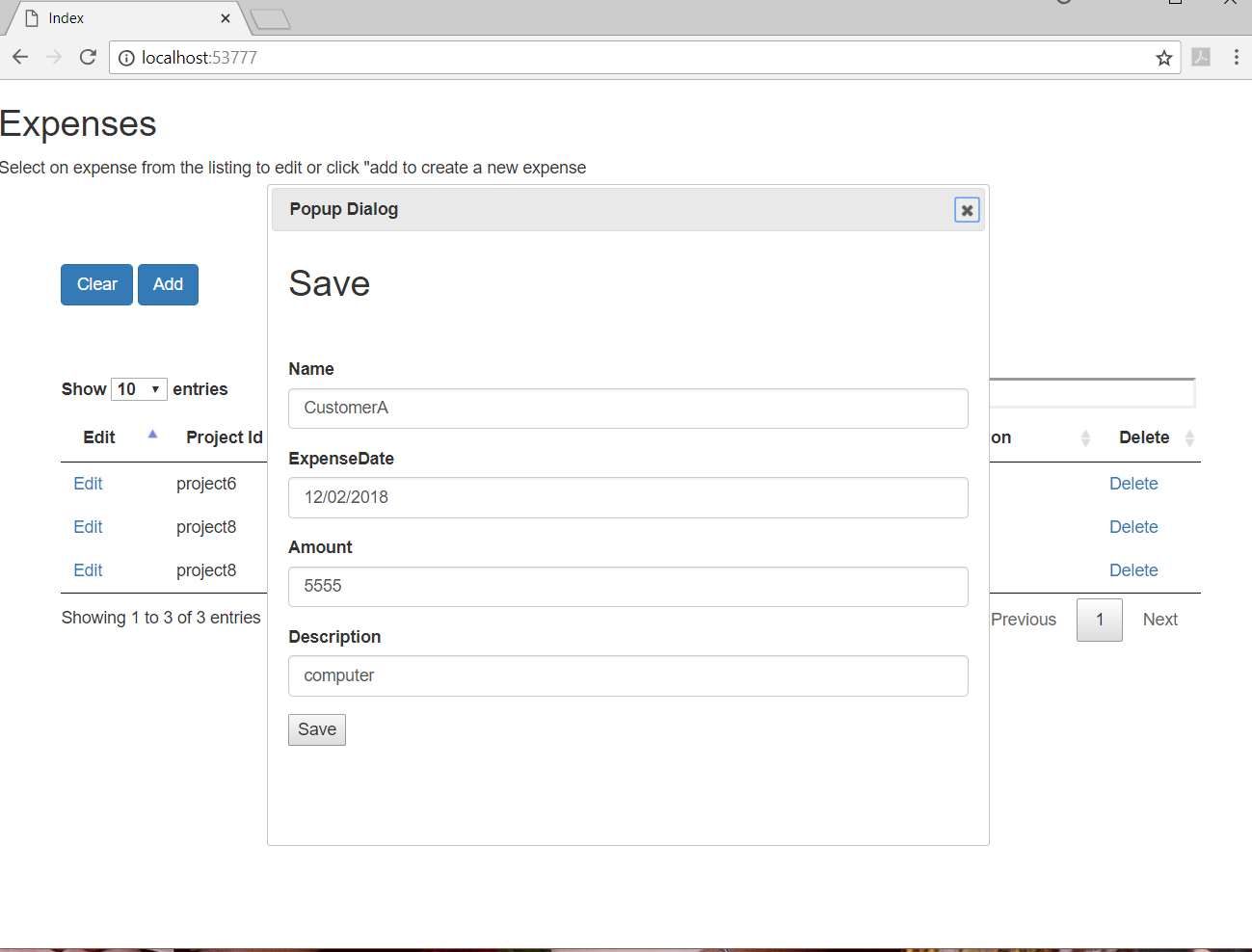Open the Chrome three-dot menu
Viewport: 1252px width, 952px height.
point(1237,57)
